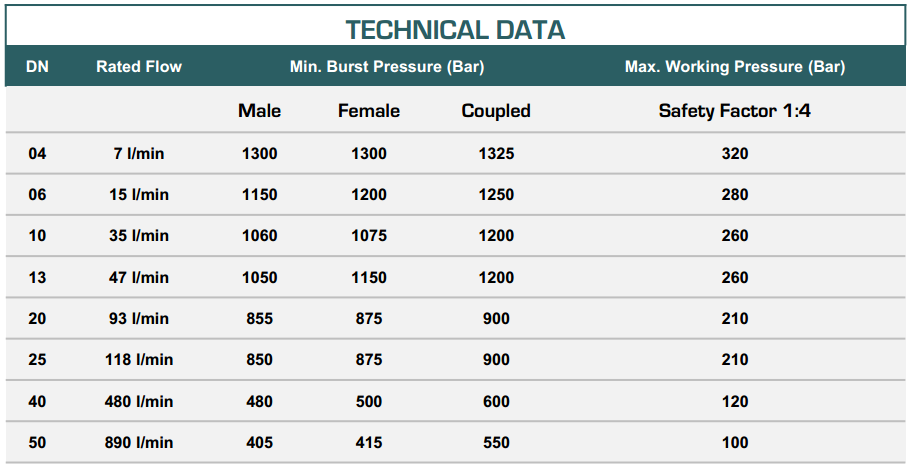
Task: Click the Rated Flow column header
Action: tap(139, 67)
